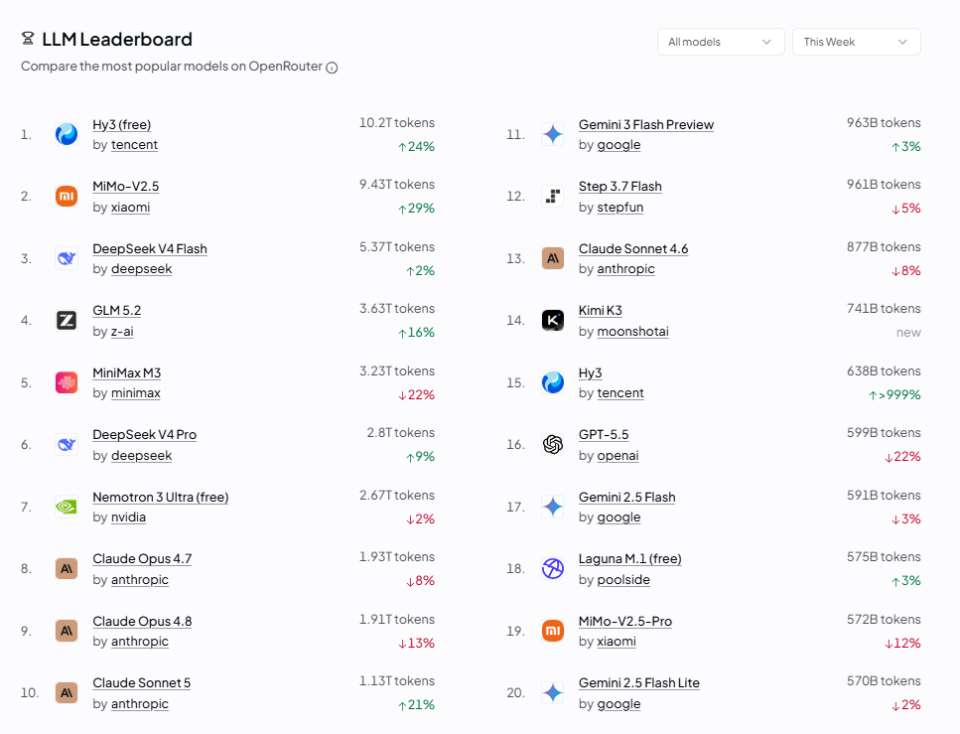Click the Tencent icon beside rank 15 Hy3
This screenshot has width=960, height=734.
pos(553,383)
